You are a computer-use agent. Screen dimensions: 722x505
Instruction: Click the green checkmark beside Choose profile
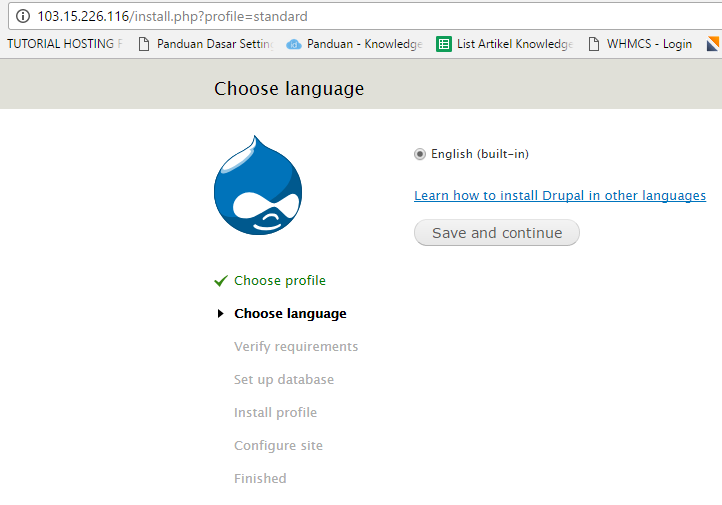221,281
